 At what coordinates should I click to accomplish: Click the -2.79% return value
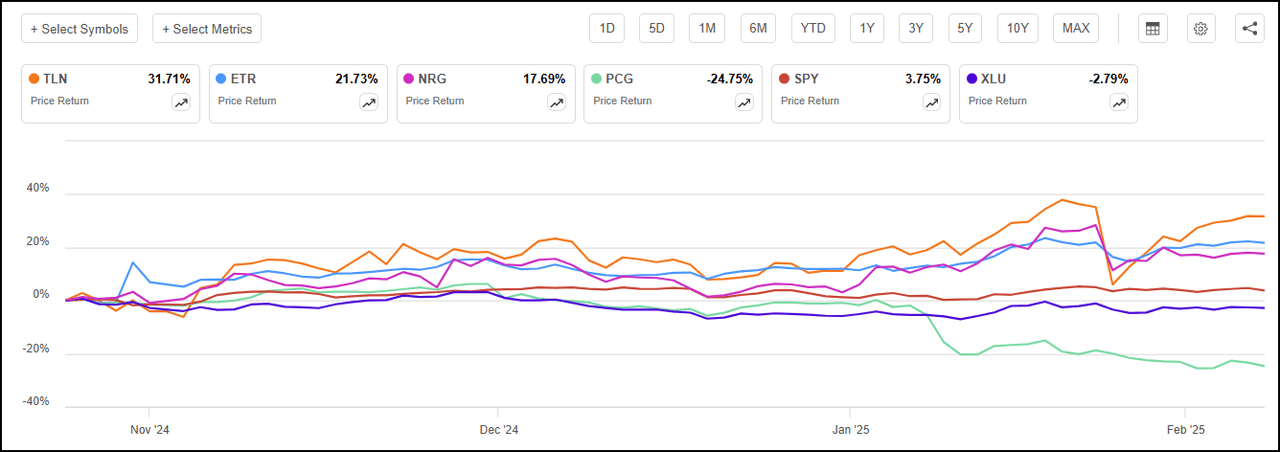pyautogui.click(x=1108, y=79)
